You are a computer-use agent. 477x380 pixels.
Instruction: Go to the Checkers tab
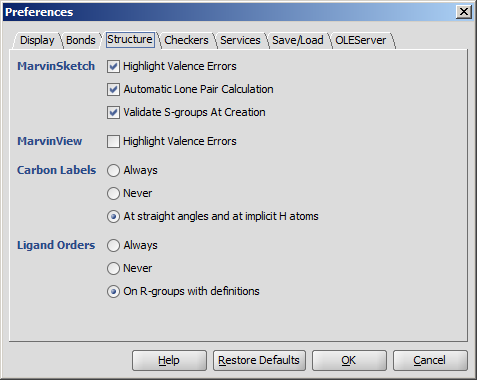pyautogui.click(x=186, y=40)
